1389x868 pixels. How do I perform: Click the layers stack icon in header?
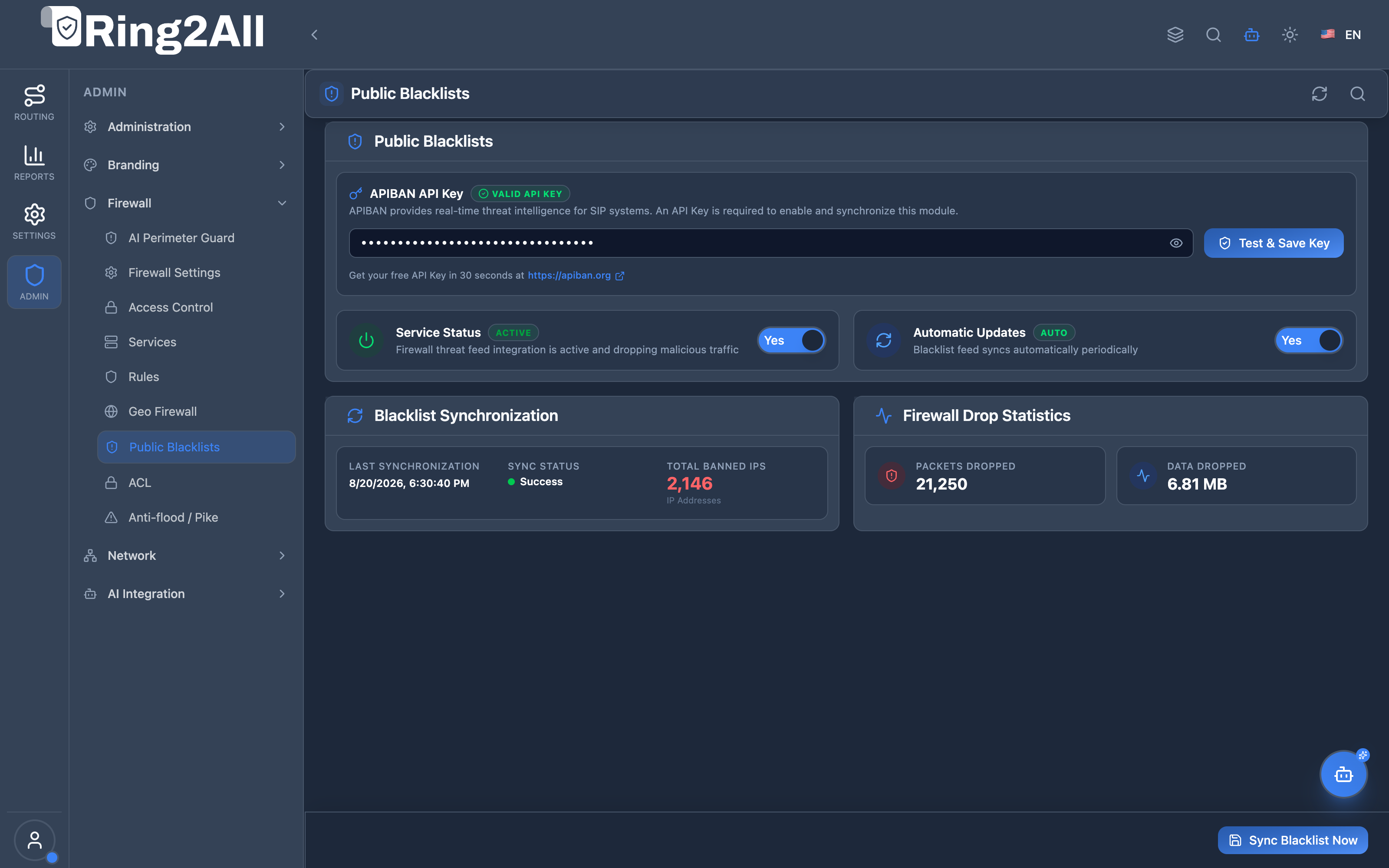(x=1175, y=34)
